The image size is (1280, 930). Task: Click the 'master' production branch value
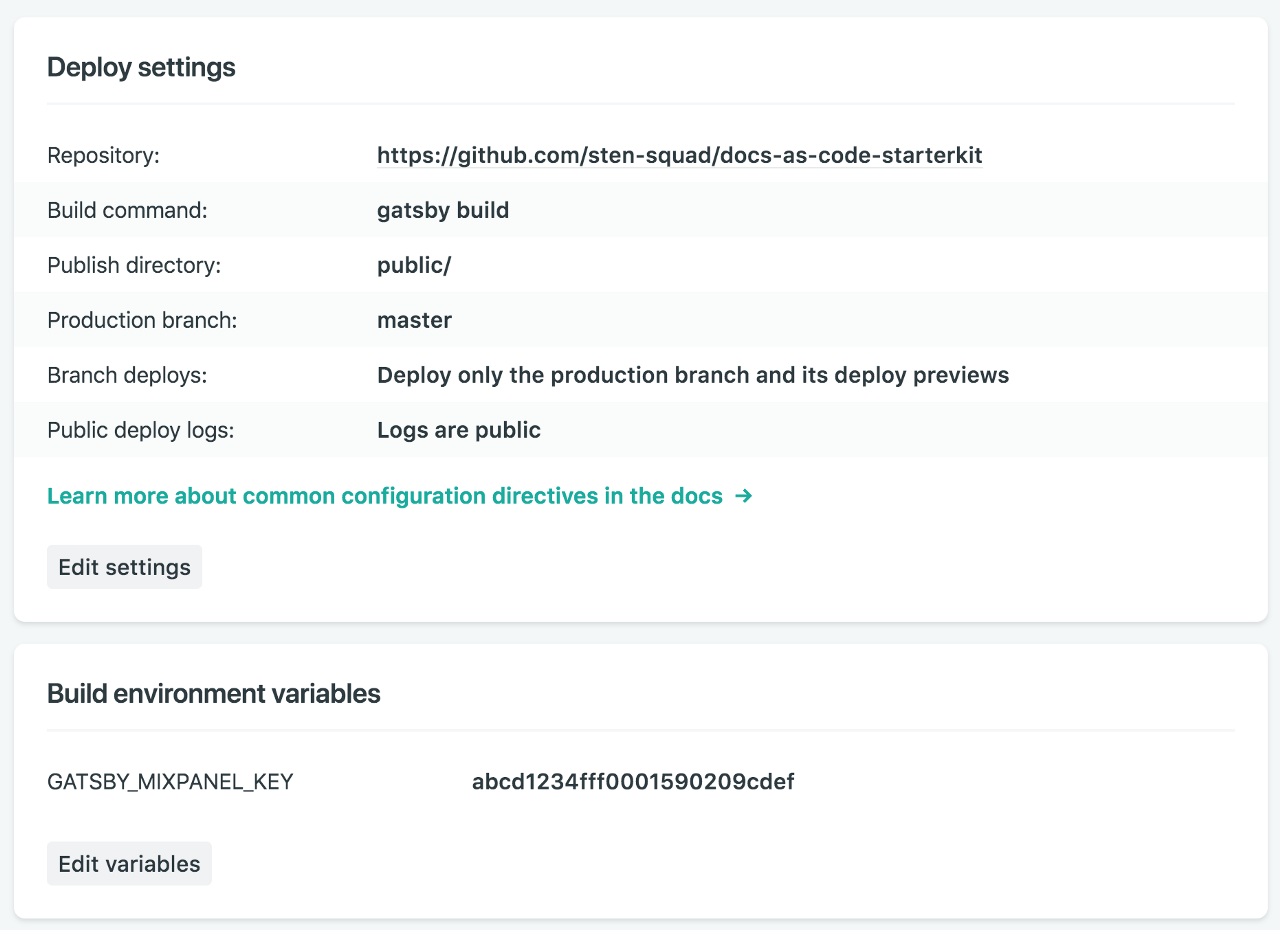click(414, 321)
